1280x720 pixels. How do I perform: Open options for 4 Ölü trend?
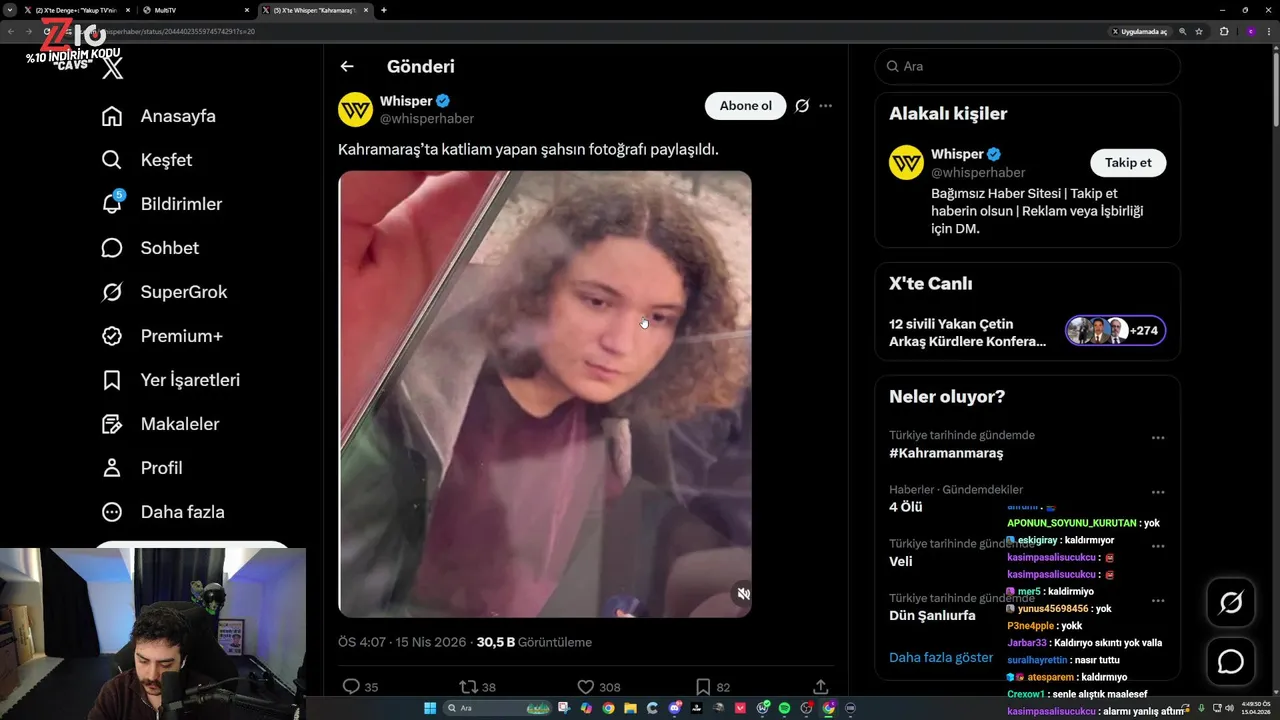(1158, 492)
